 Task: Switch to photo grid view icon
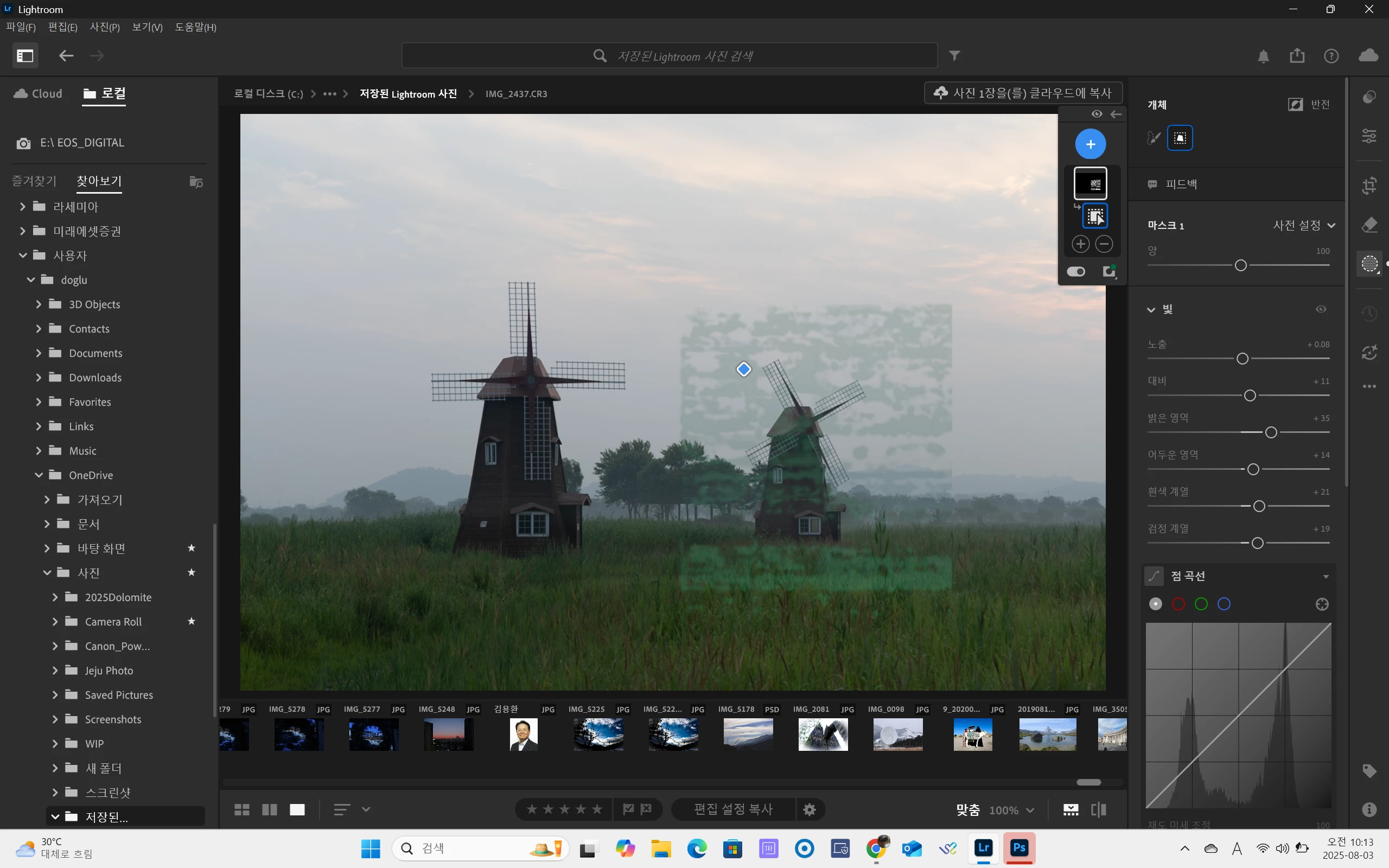pyautogui.click(x=241, y=809)
